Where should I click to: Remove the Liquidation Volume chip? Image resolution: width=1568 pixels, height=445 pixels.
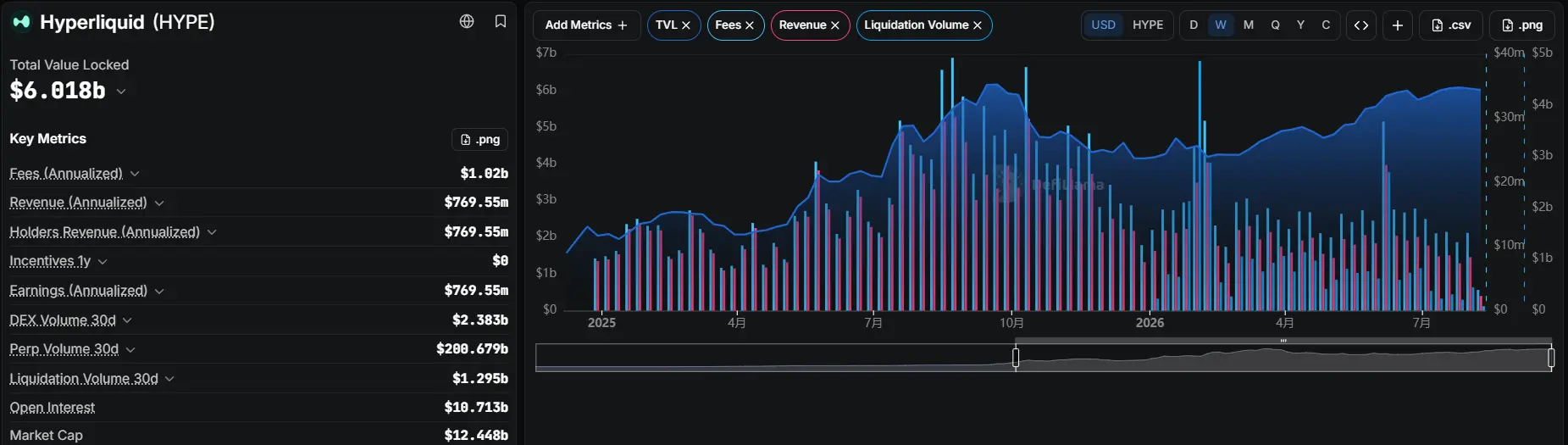click(x=978, y=25)
